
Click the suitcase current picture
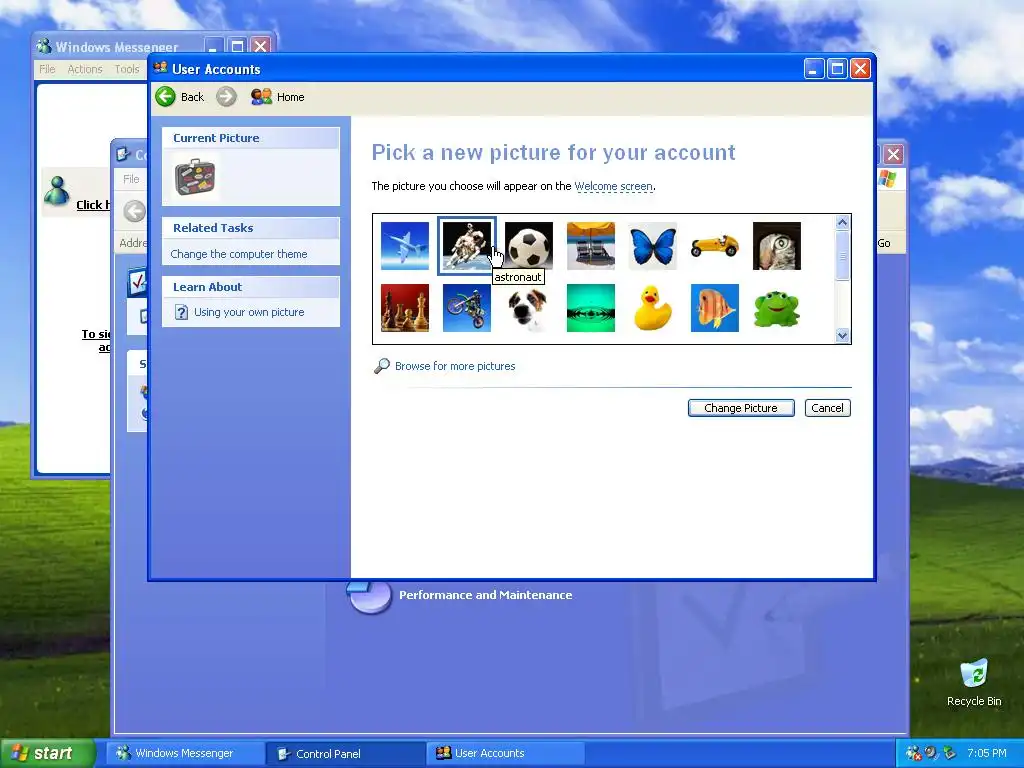point(195,177)
